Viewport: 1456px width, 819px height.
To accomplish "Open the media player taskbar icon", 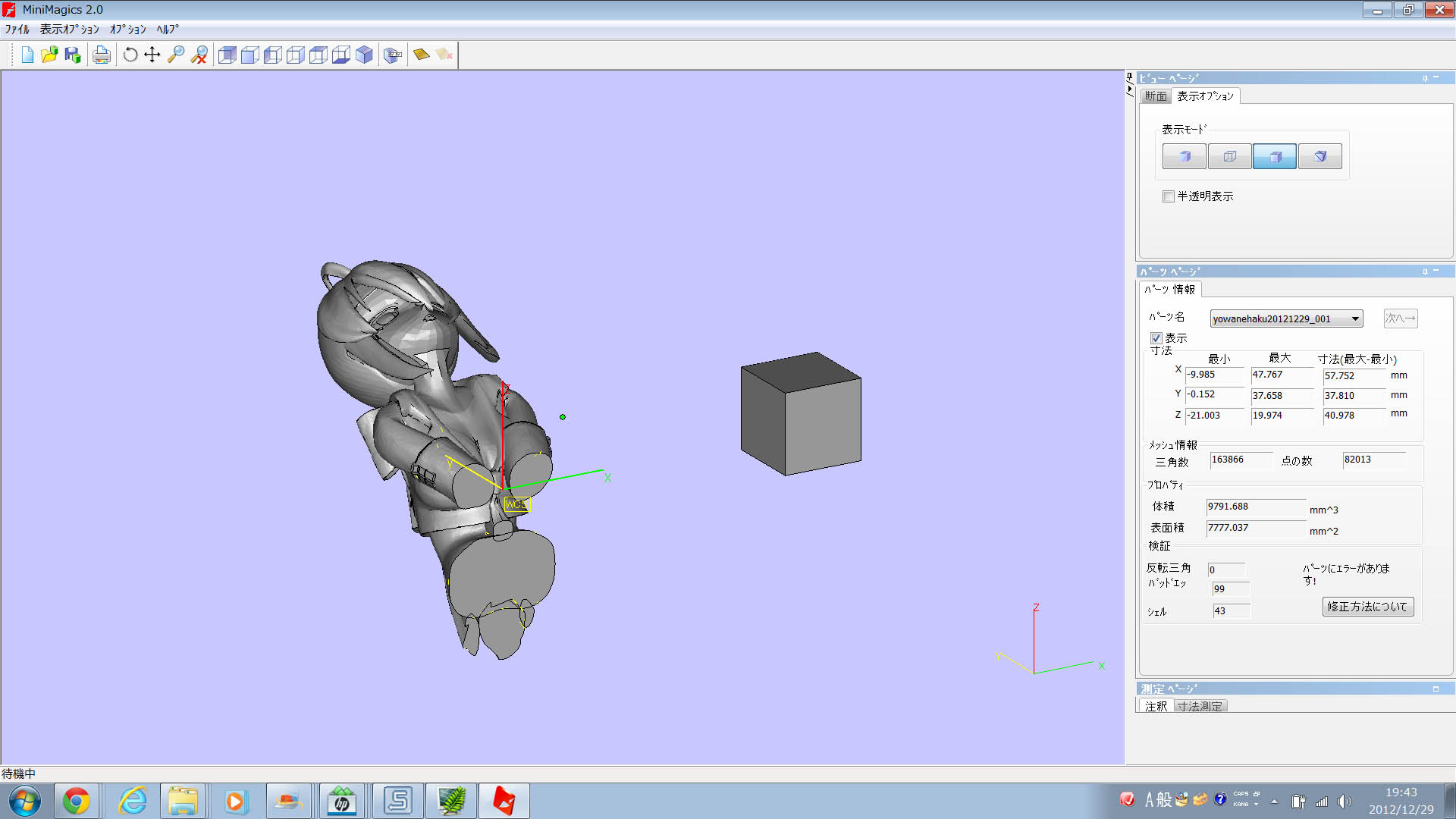I will coord(235,801).
